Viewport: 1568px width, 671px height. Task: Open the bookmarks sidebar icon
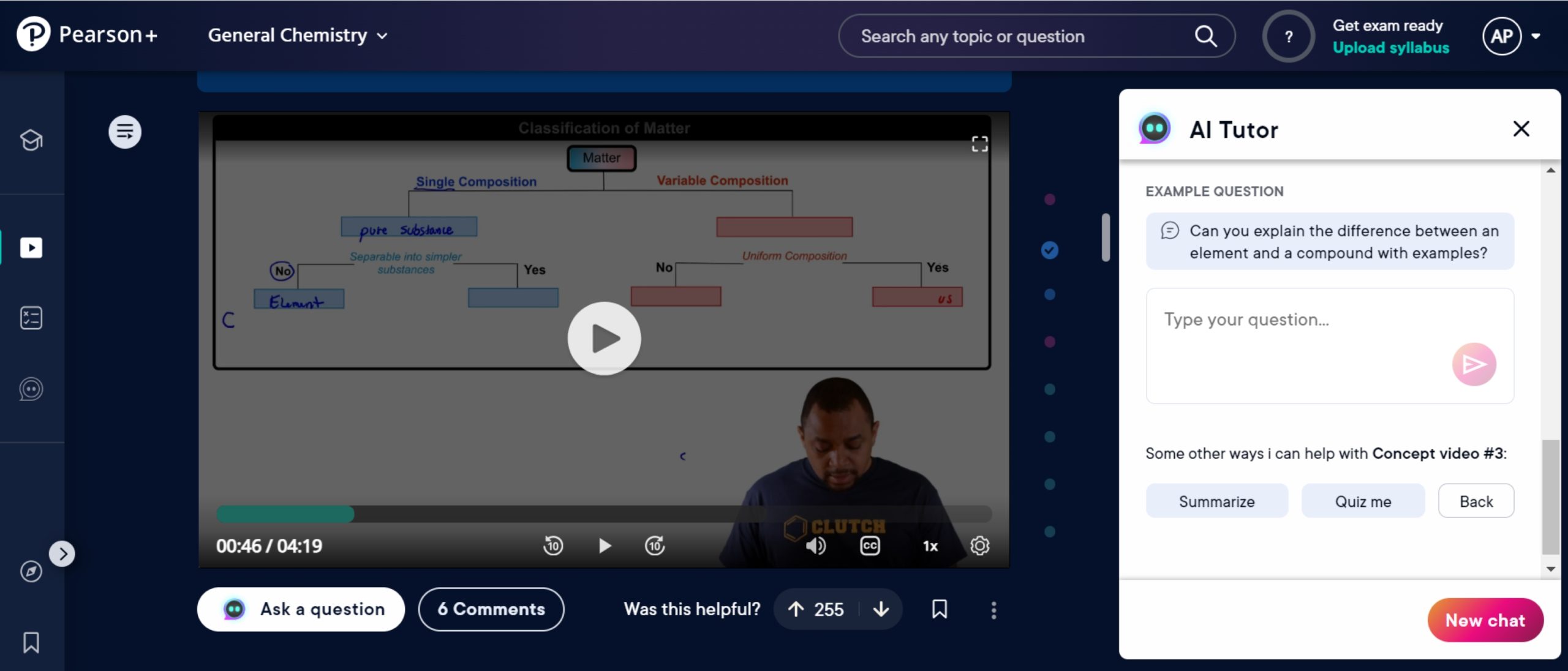tap(31, 642)
